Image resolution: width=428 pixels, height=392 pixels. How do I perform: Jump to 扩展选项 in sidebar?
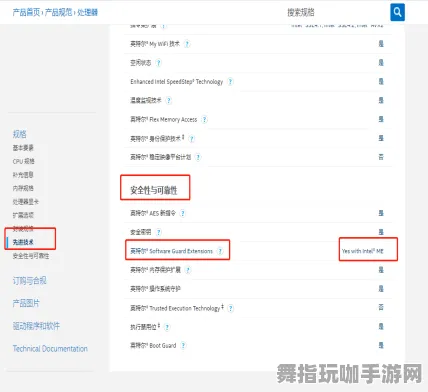tap(23, 215)
